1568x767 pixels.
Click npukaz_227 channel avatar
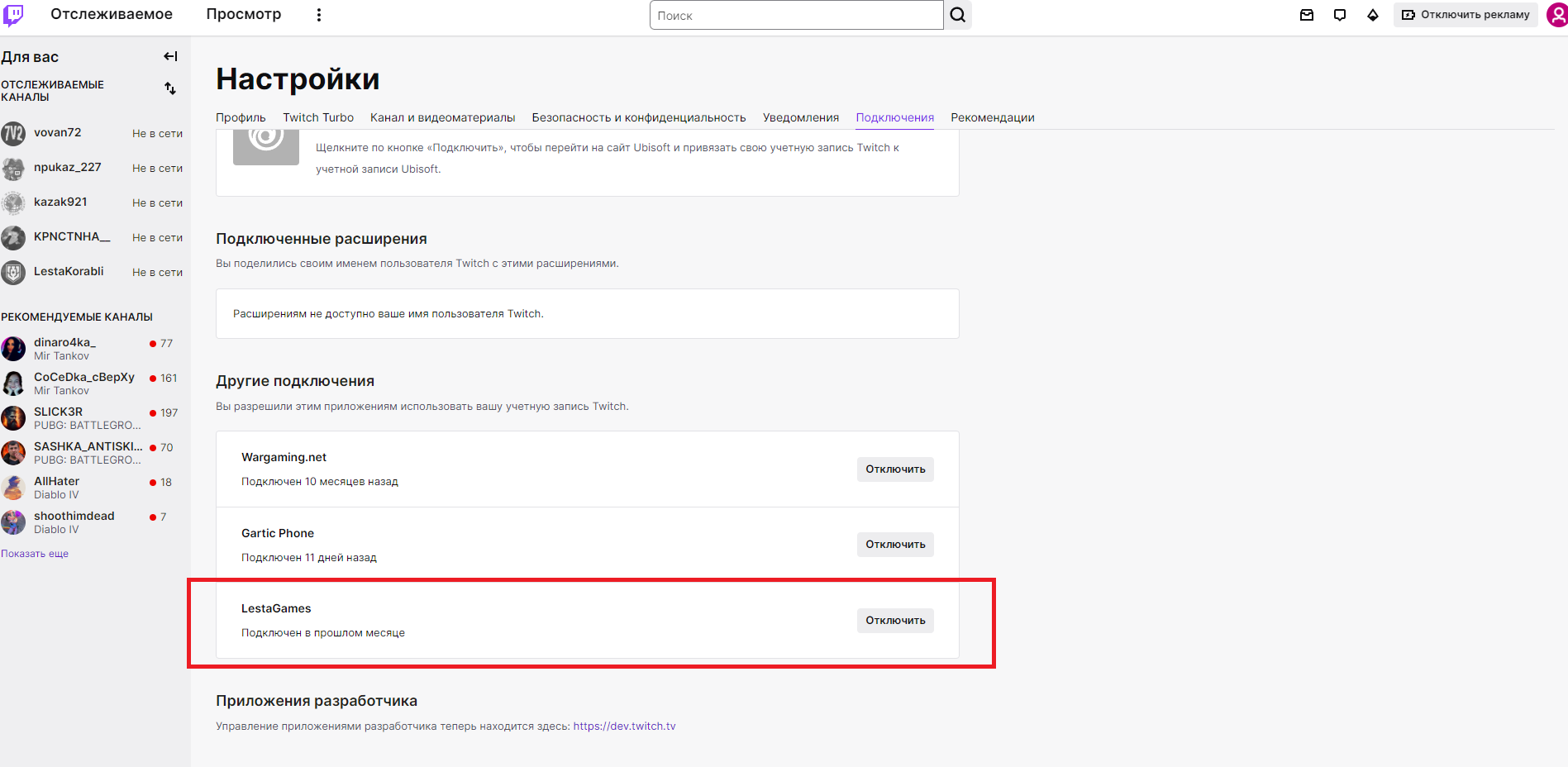(13, 169)
